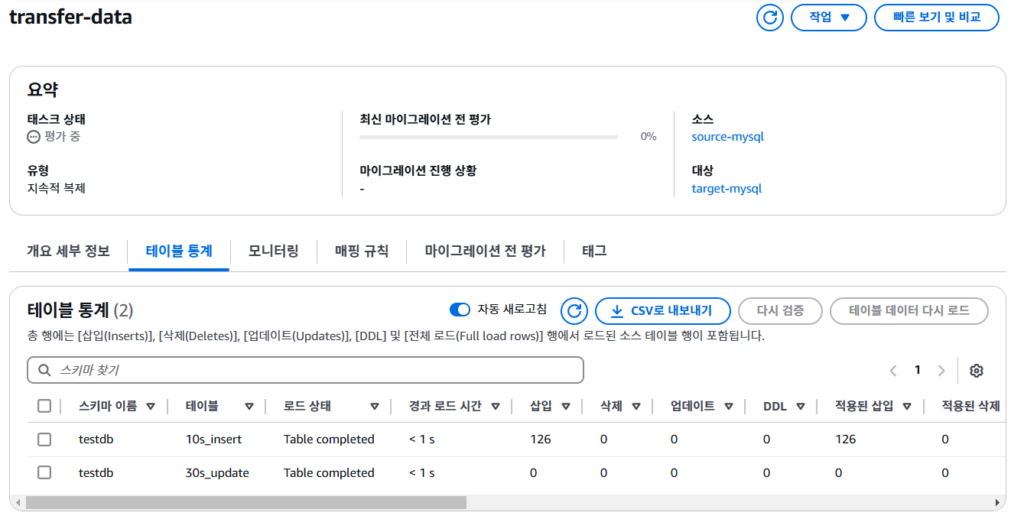Toggle the 자동 새로고침 switch

pyautogui.click(x=460, y=310)
